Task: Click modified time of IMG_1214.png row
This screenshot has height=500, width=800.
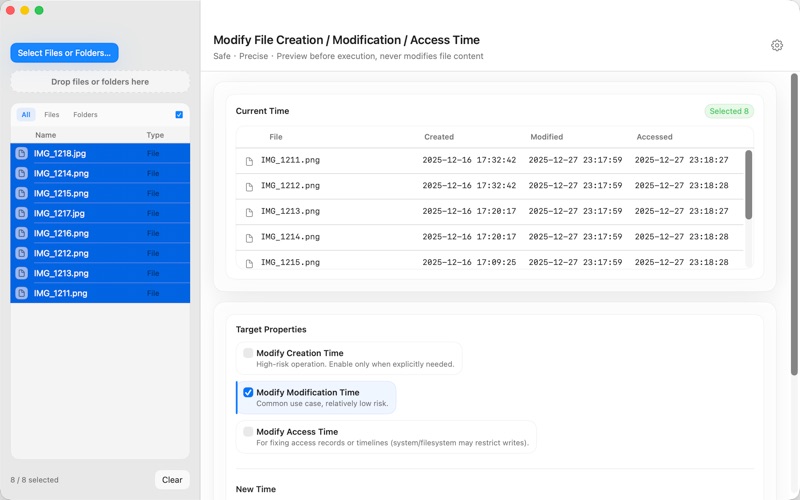Action: click(x=575, y=236)
